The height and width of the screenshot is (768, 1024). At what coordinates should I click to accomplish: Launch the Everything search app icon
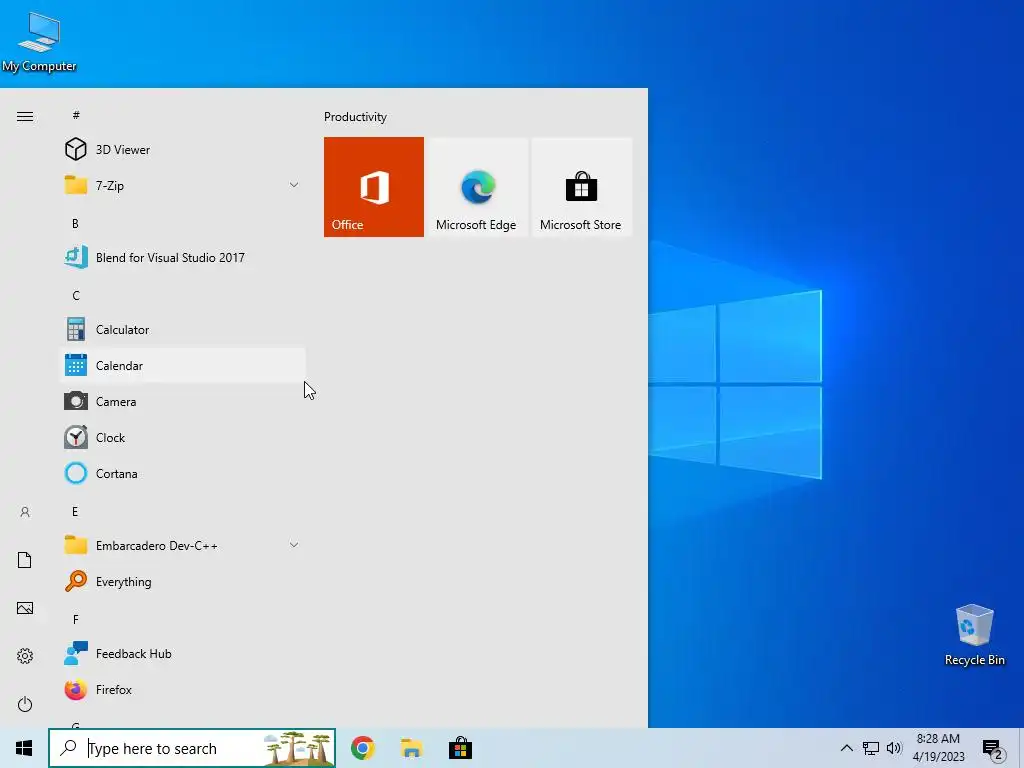coord(76,581)
